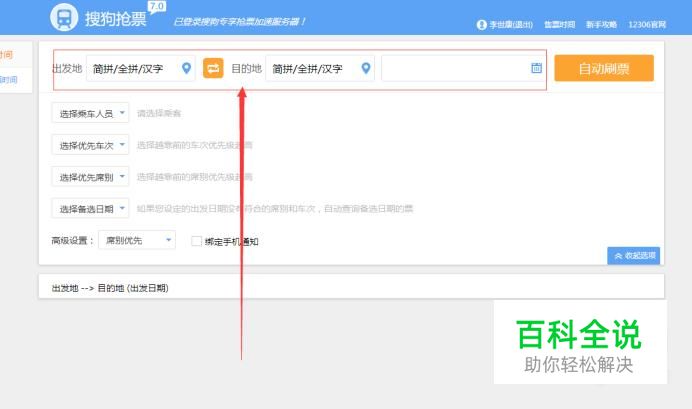The image size is (692, 409).
Task: Enable the 绑定手机通知 checkbox
Action: click(196, 241)
